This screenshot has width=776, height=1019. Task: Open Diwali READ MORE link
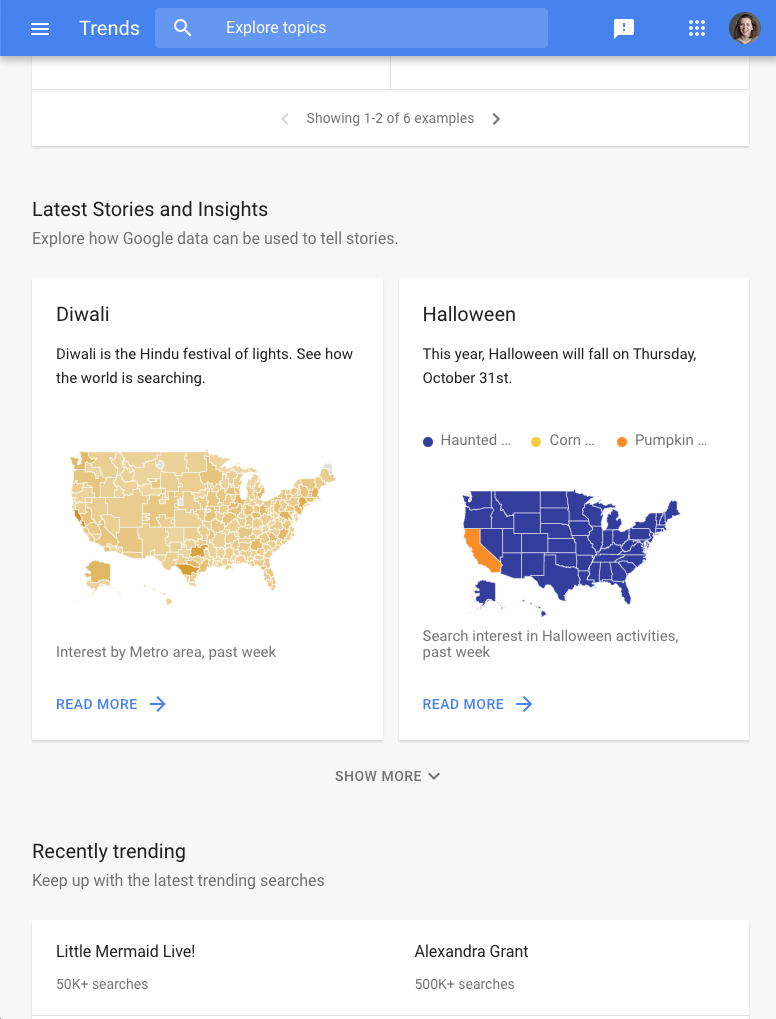click(97, 704)
